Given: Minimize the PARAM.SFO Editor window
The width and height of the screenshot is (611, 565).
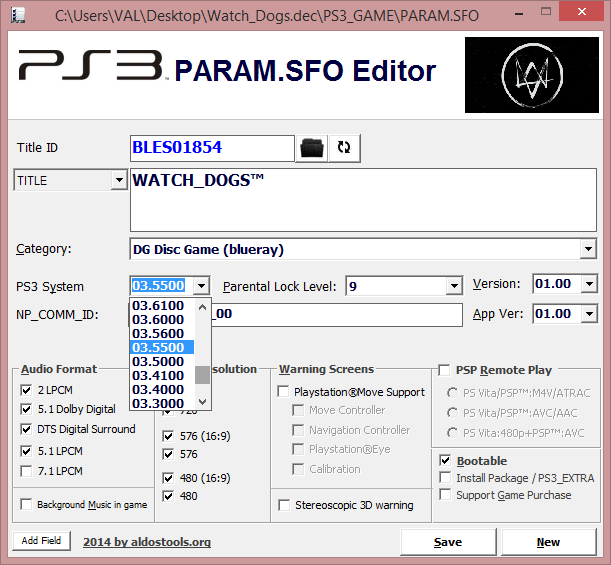Looking at the screenshot, I should [x=519, y=14].
